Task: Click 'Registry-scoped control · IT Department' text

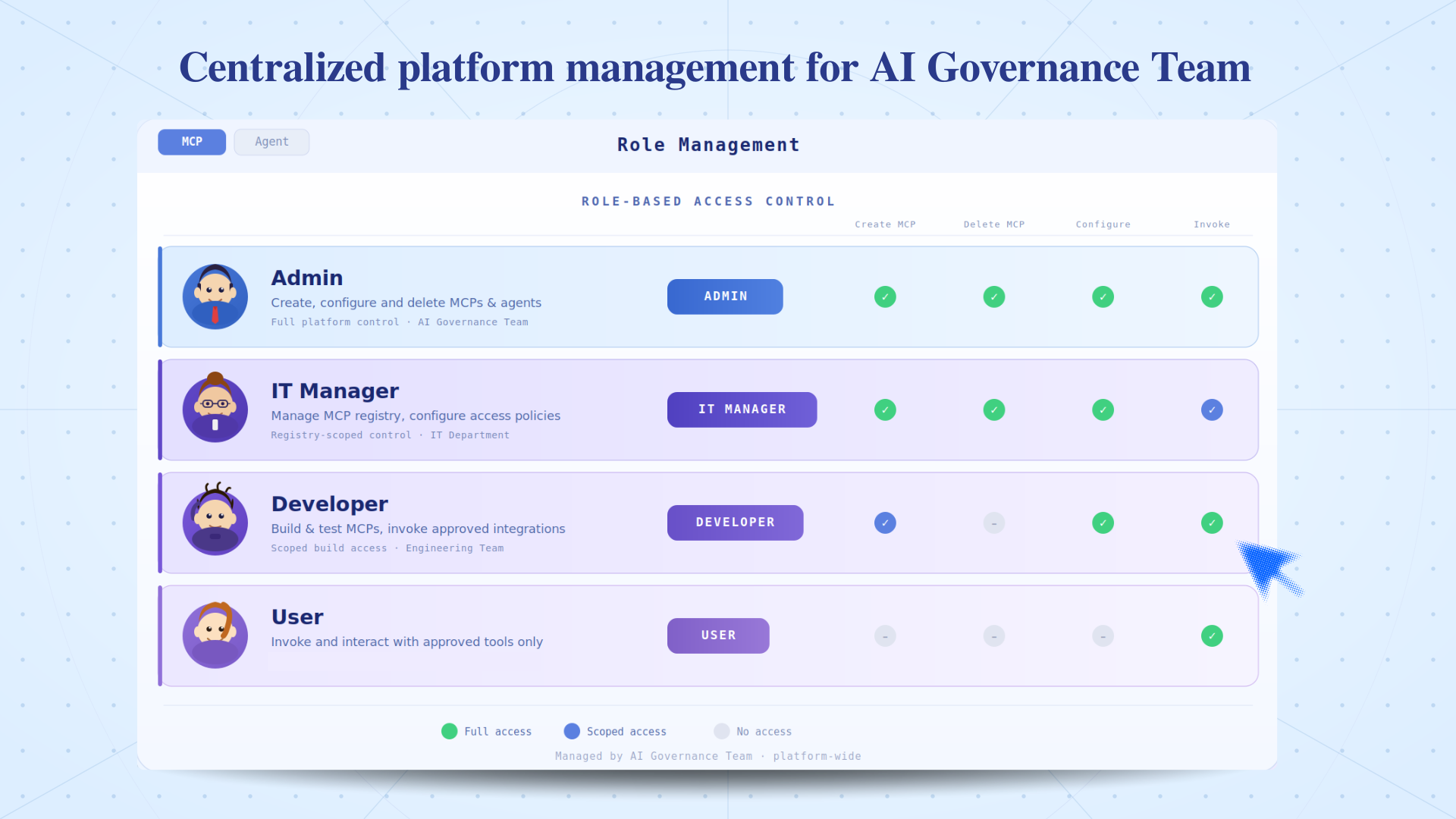Action: pos(390,435)
